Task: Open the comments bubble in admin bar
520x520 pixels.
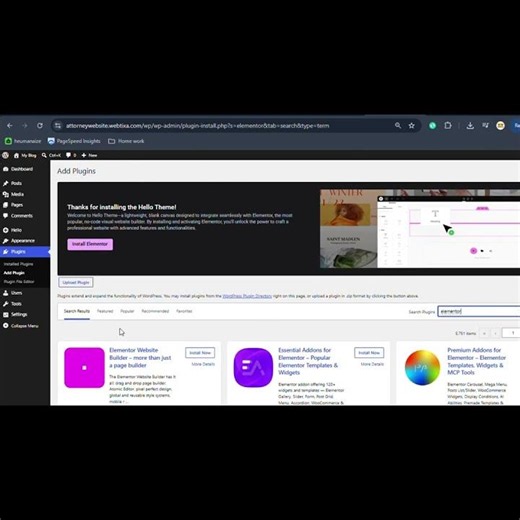Action: [x=71, y=155]
